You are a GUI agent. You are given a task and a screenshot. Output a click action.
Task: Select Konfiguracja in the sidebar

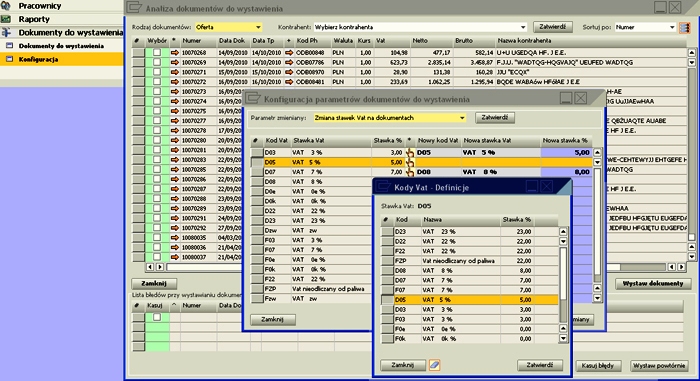click(x=62, y=59)
